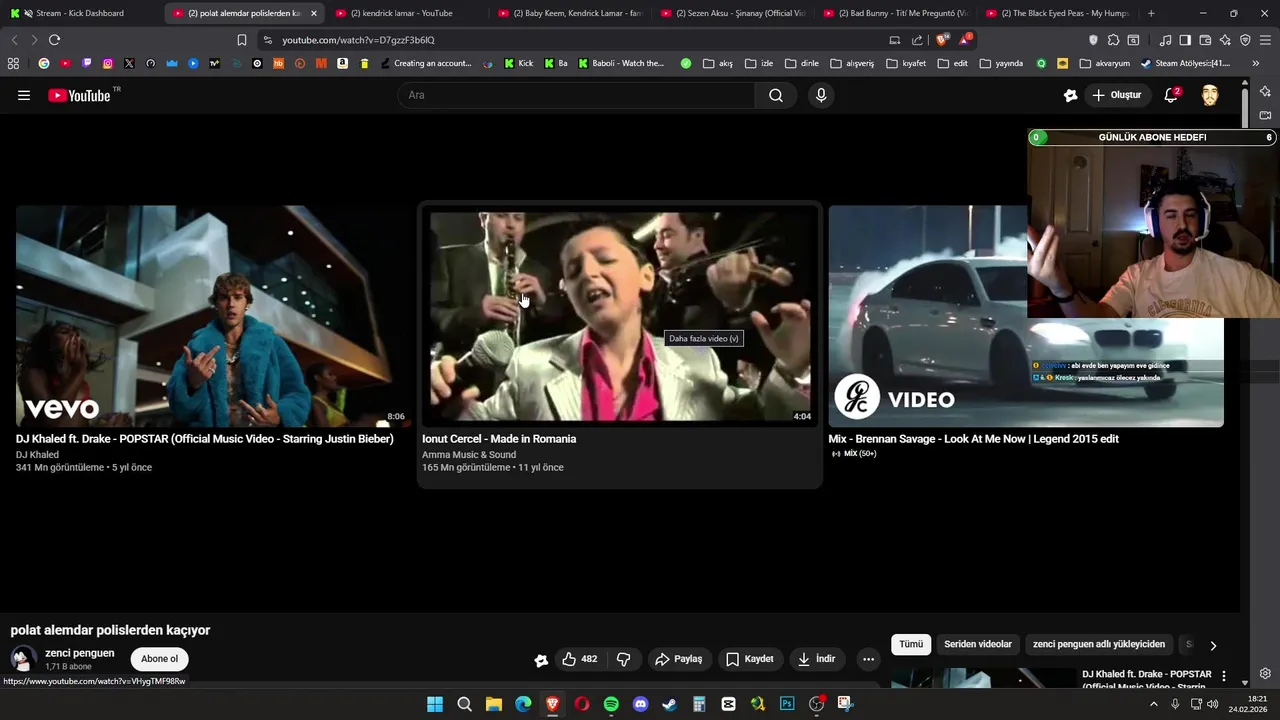The width and height of the screenshot is (1280, 720).
Task: Open the share icon in the address bar
Action: pos(917,40)
